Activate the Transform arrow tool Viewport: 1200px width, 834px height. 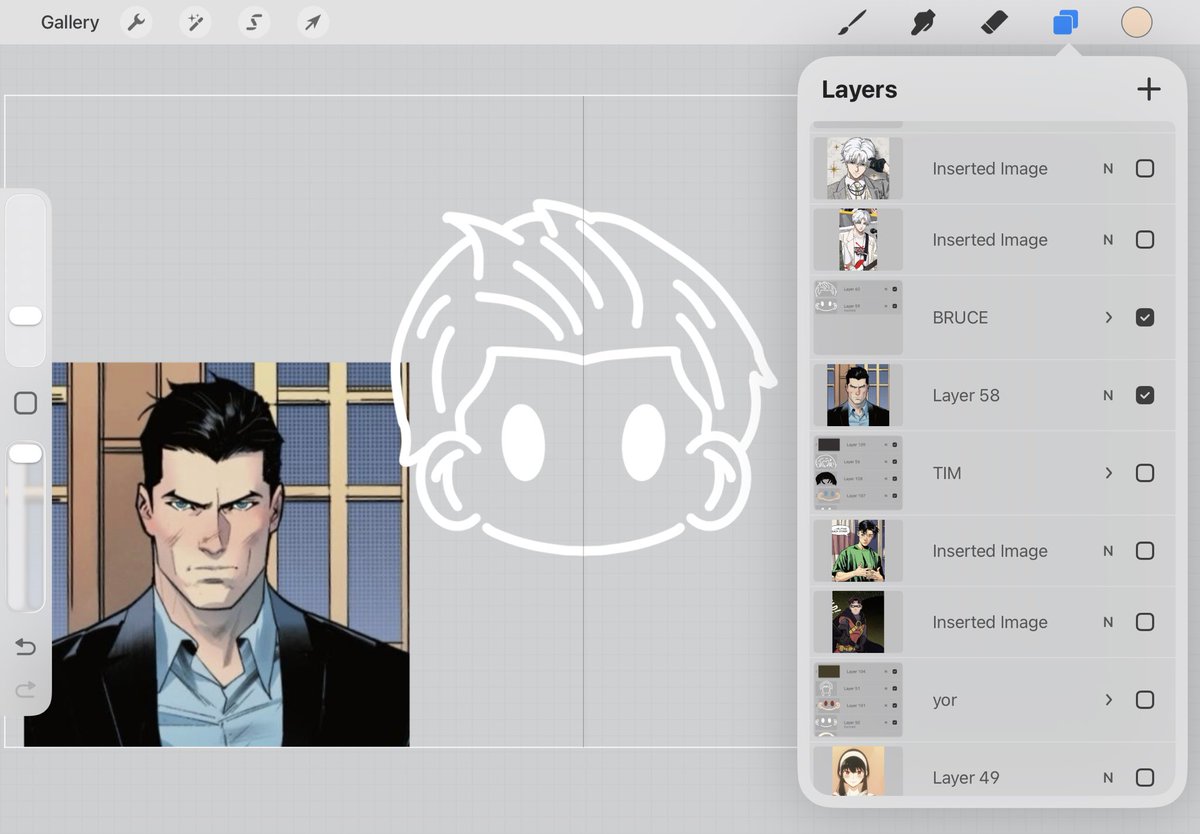[x=313, y=22]
